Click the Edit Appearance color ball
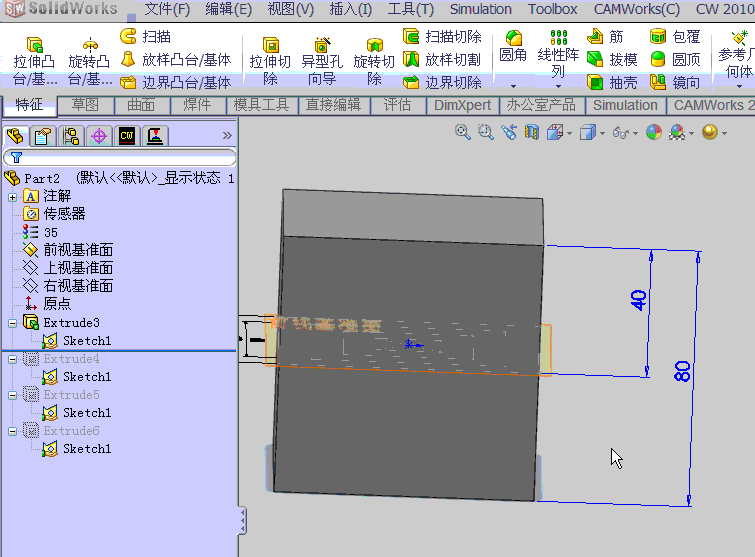The width and height of the screenshot is (755, 557). [654, 132]
